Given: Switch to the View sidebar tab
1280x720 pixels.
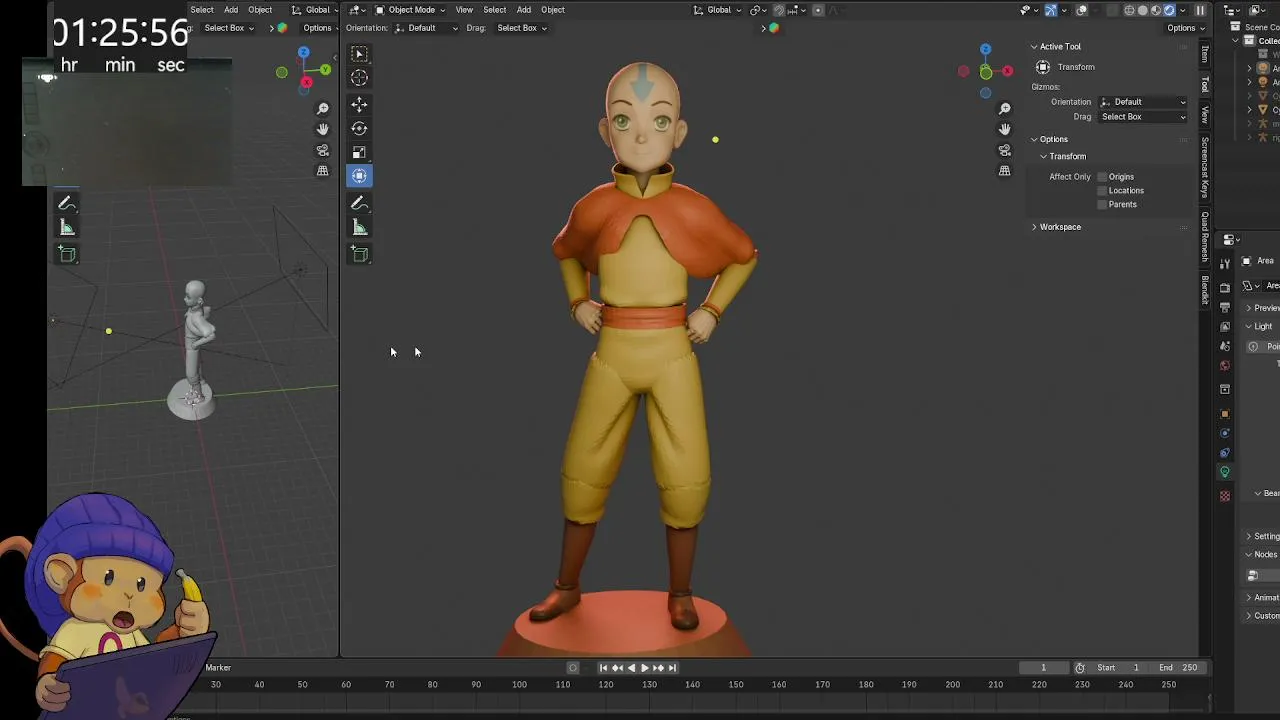Looking at the screenshot, I should tap(1205, 115).
